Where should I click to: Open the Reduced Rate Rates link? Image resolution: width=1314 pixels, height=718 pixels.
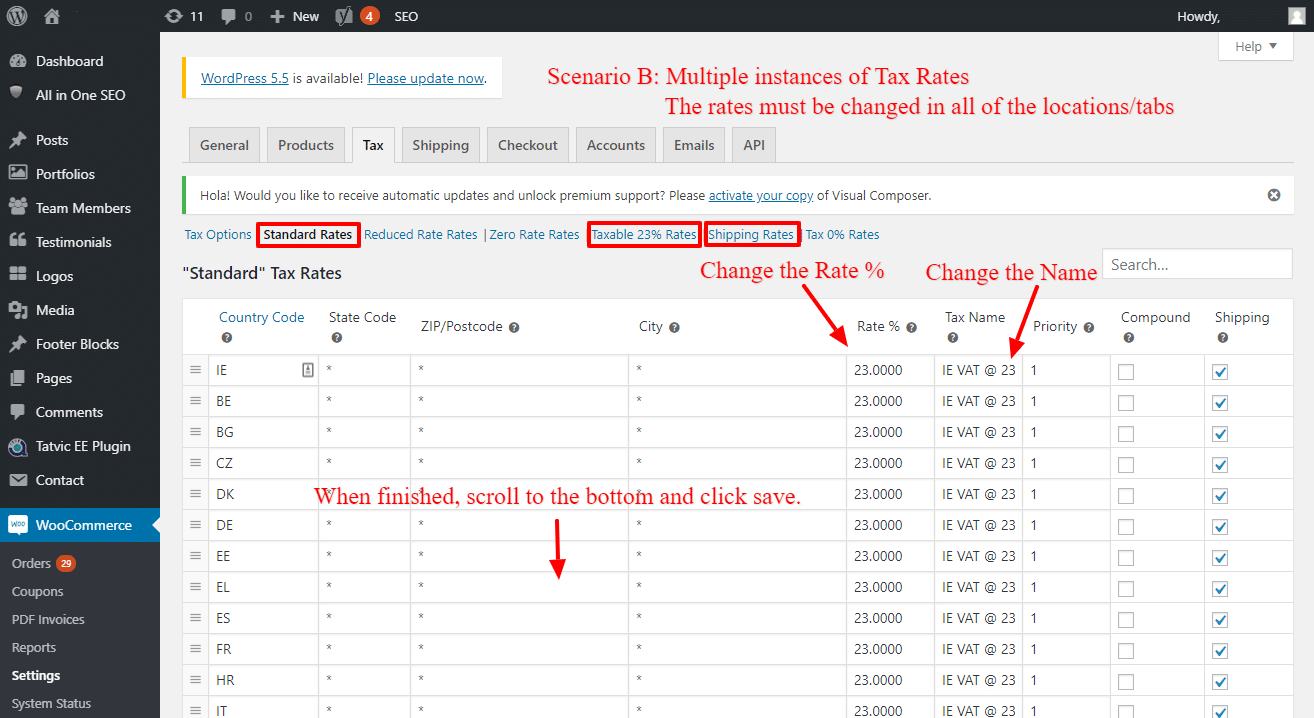pos(421,235)
